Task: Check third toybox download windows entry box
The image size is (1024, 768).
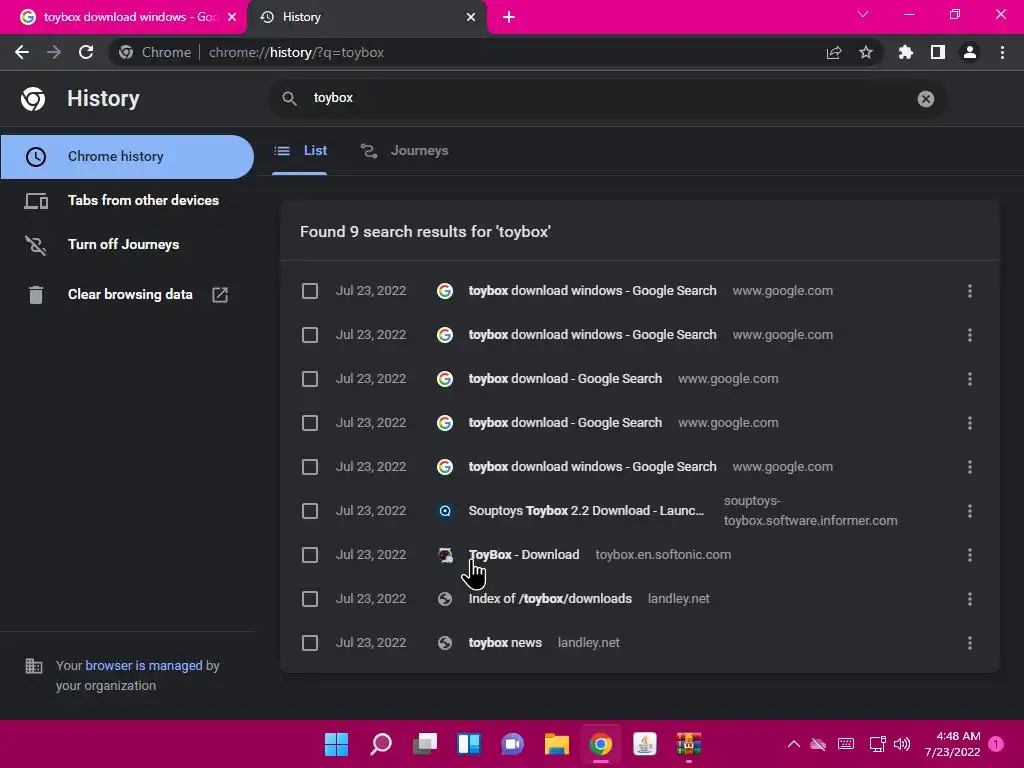Action: (x=310, y=467)
